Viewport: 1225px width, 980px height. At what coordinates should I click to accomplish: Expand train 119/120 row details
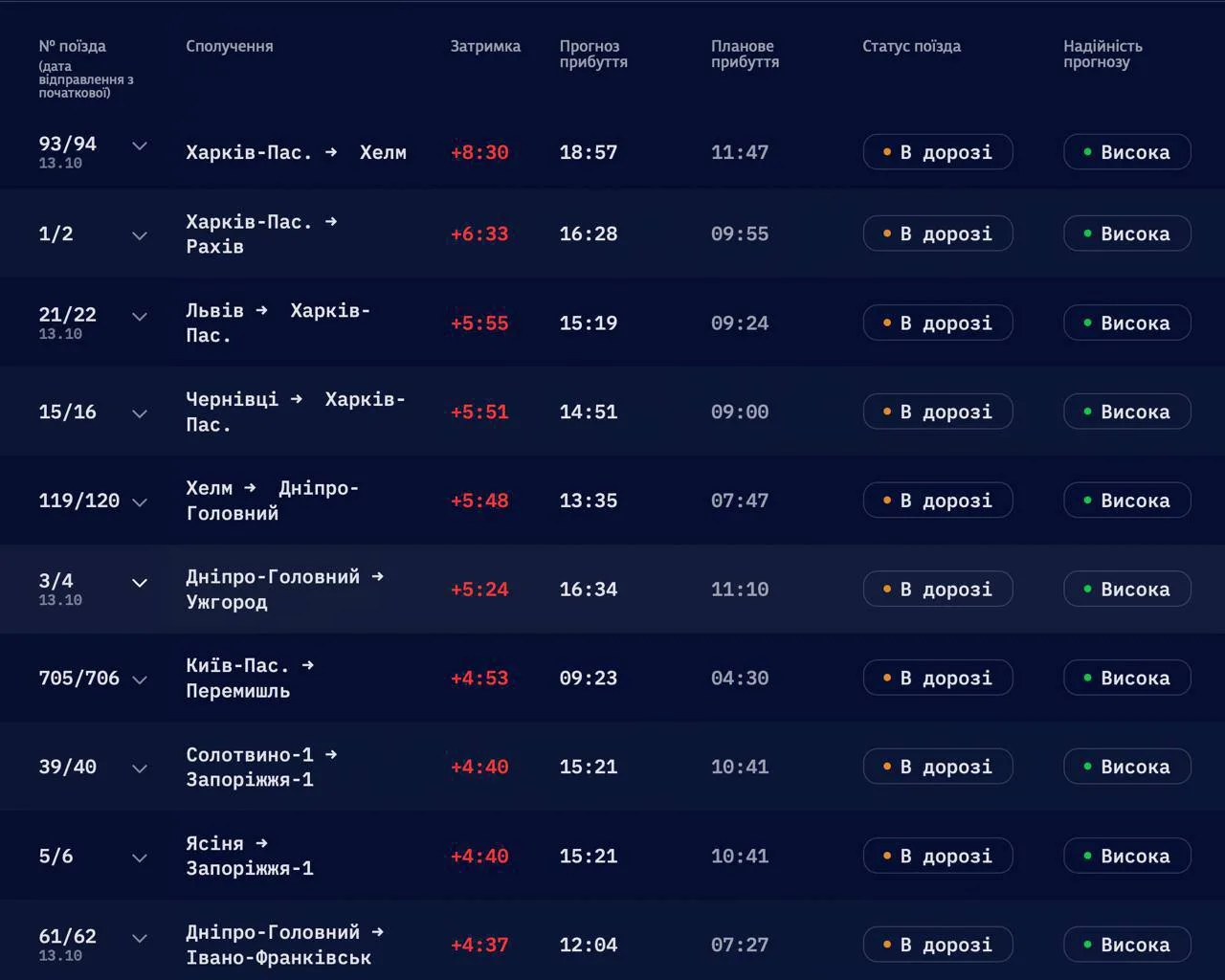click(140, 502)
